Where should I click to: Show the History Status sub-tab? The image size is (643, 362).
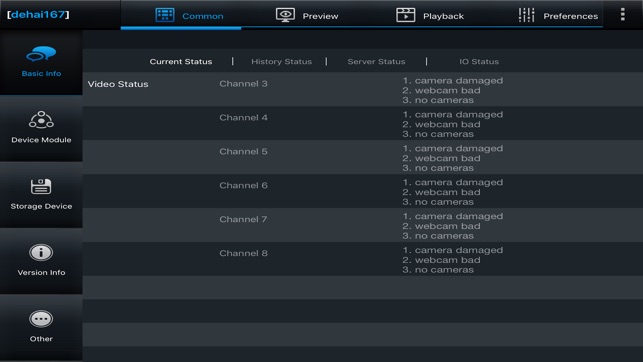coord(281,61)
